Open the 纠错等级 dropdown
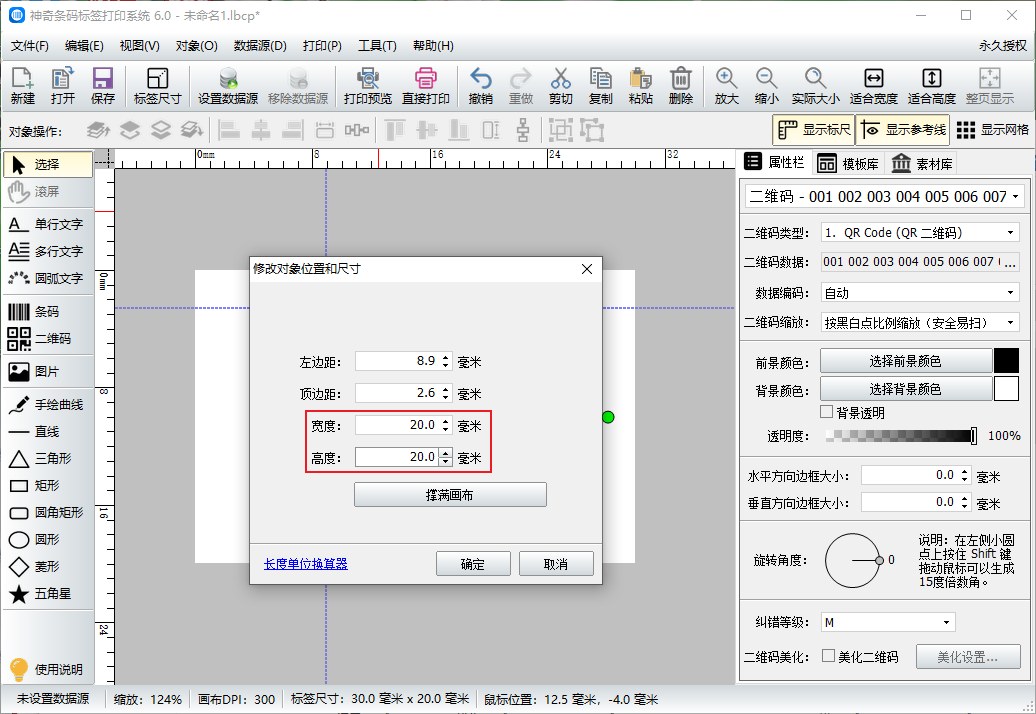 coord(888,622)
